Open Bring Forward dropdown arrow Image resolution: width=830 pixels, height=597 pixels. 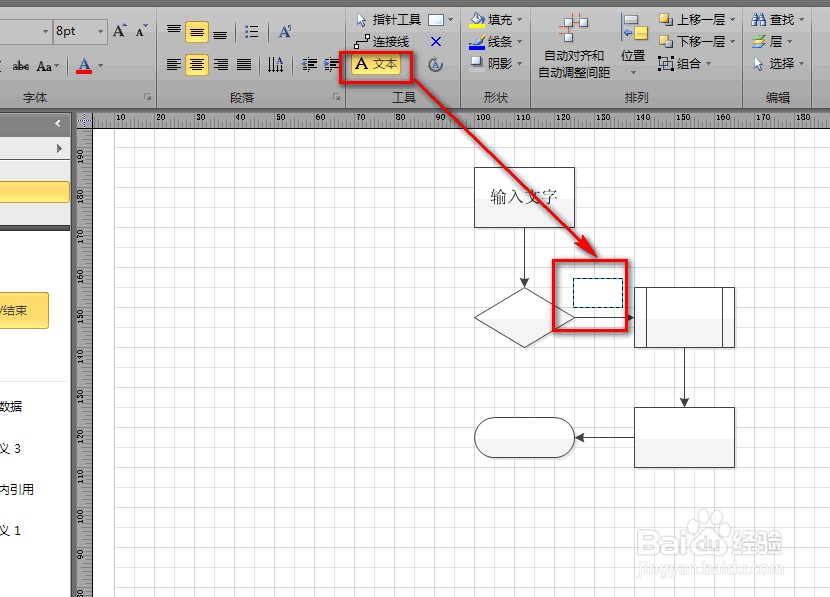733,20
